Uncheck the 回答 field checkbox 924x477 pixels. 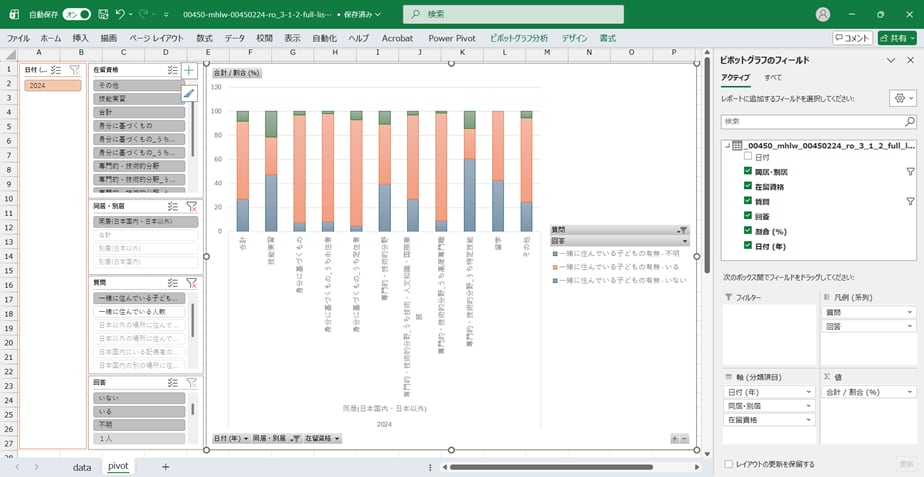tap(747, 214)
